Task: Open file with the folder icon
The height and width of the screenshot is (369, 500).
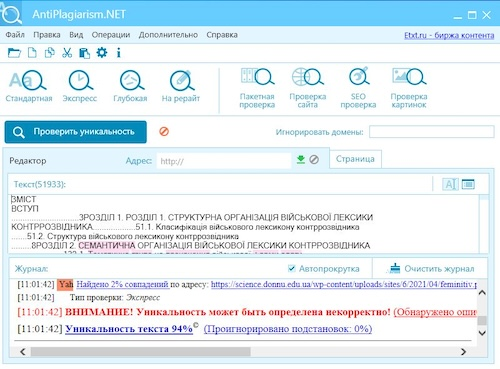Action: point(14,53)
